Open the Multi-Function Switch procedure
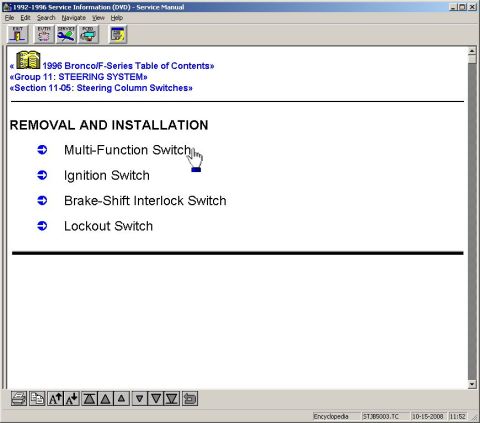Image resolution: width=480 pixels, height=423 pixels. [127, 150]
